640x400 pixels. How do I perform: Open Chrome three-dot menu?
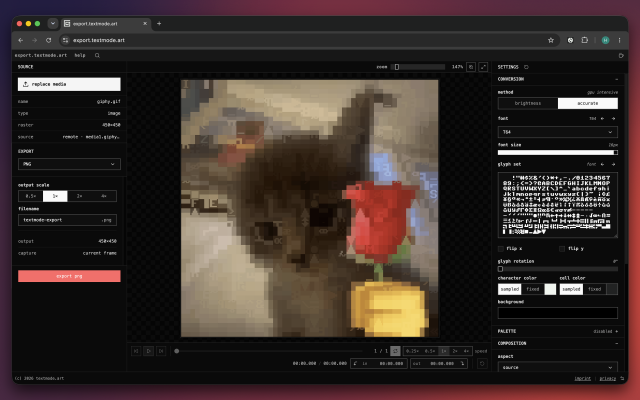[620, 40]
